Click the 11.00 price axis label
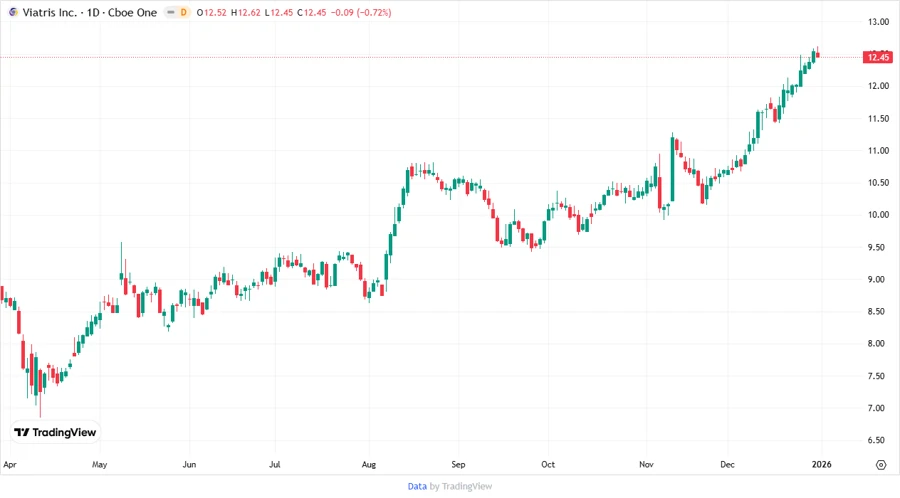 (x=878, y=150)
